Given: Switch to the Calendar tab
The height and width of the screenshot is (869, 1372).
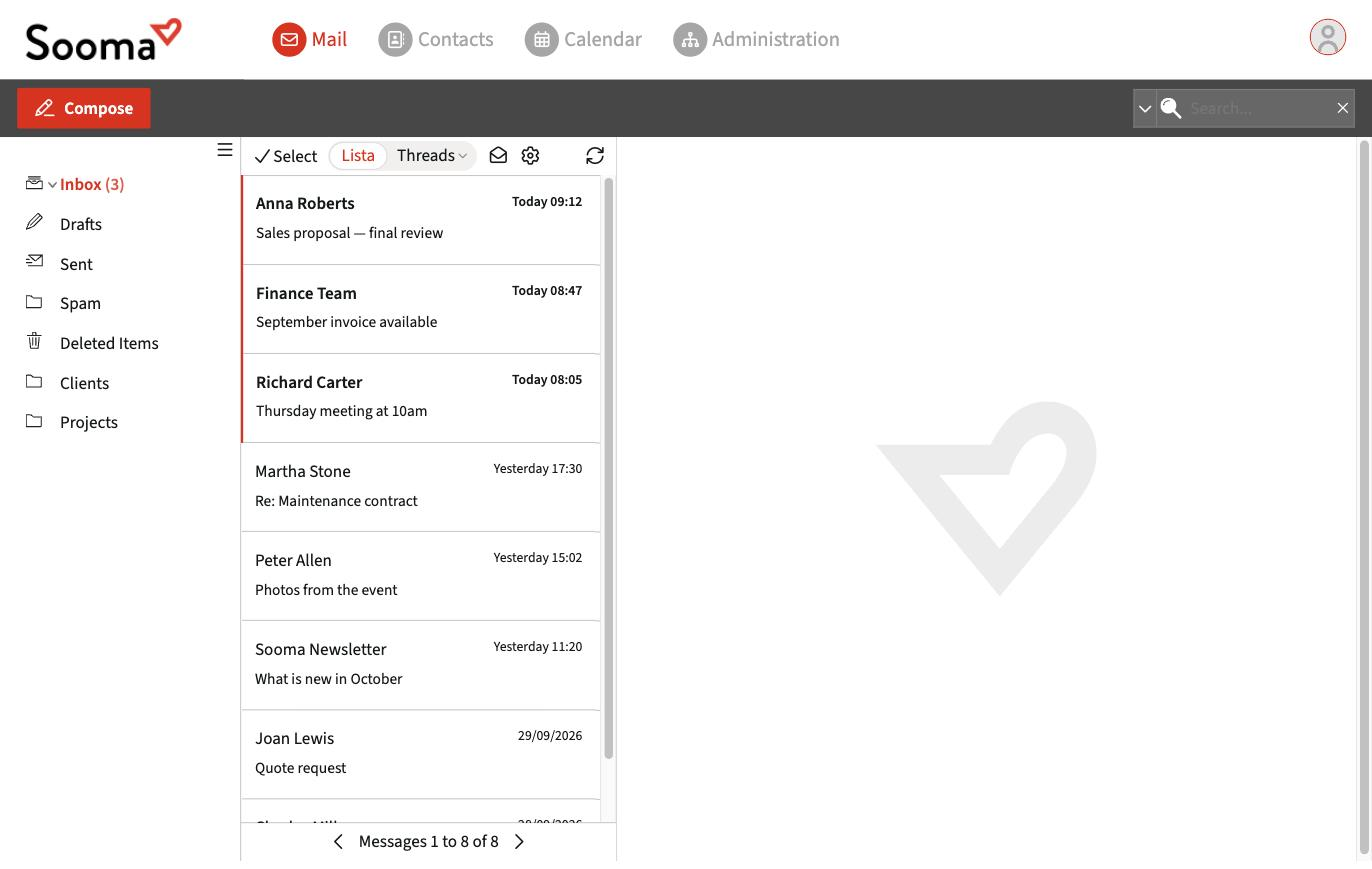Looking at the screenshot, I should click(583, 39).
